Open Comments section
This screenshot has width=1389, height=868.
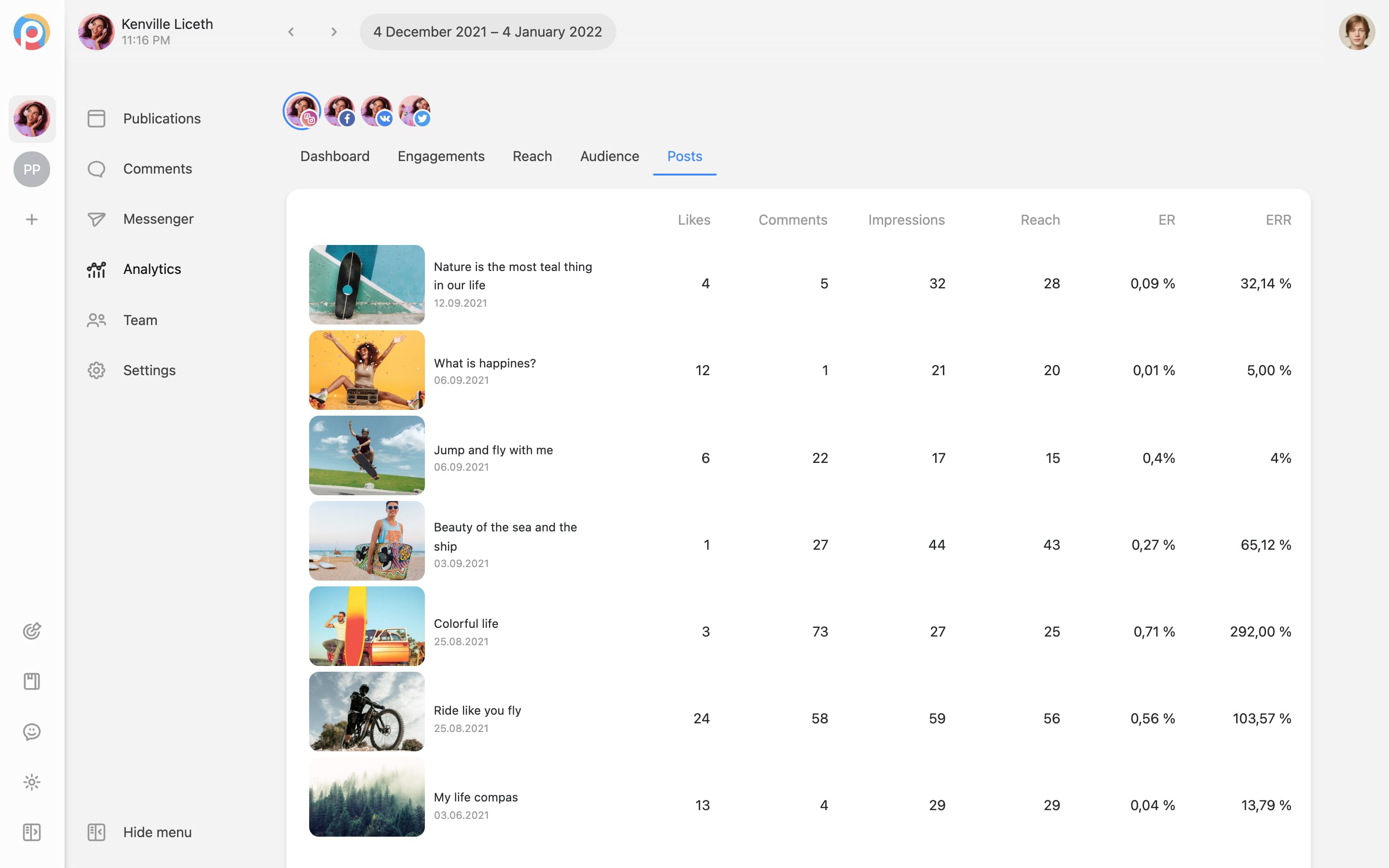click(x=157, y=169)
